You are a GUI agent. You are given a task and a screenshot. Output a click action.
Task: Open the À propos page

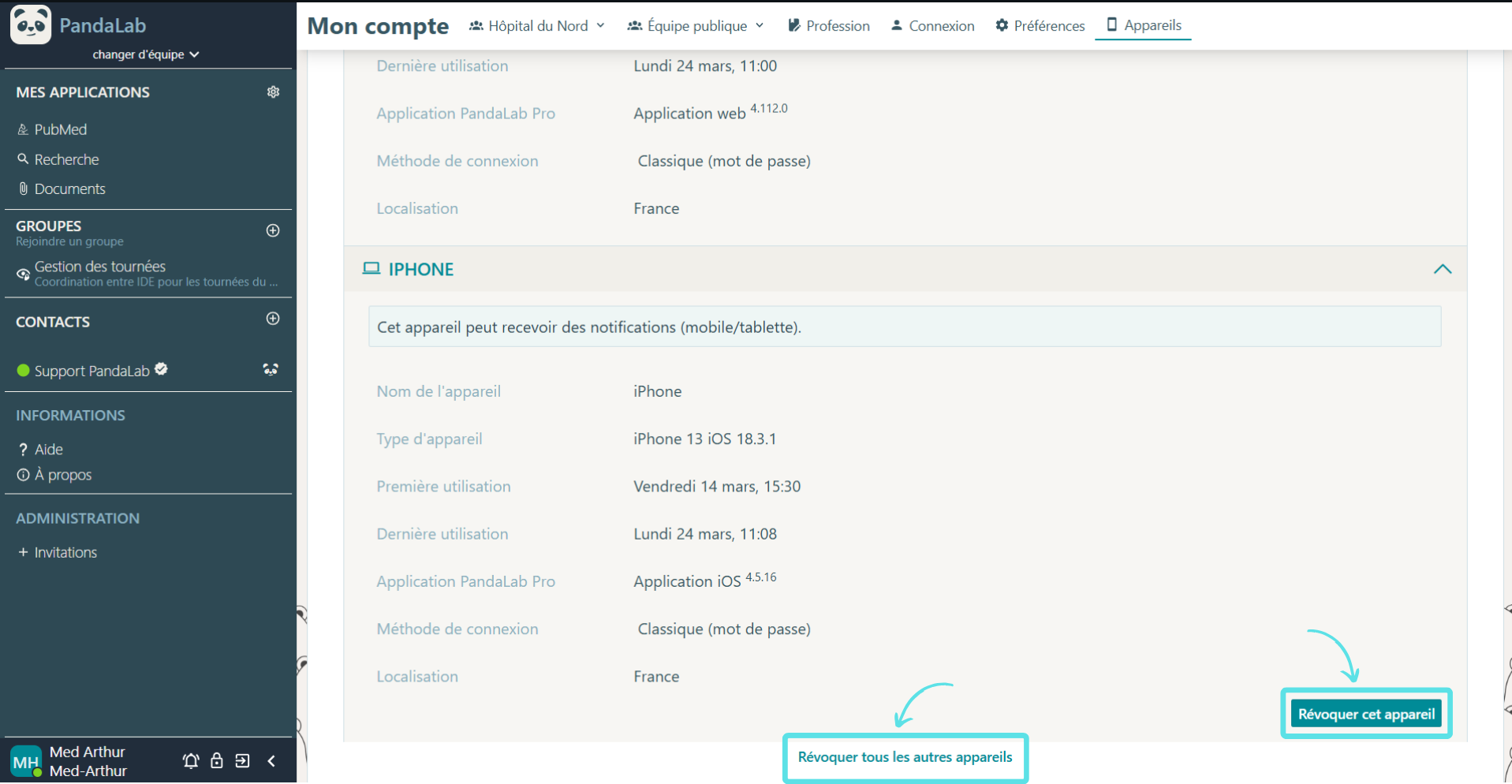(x=63, y=476)
